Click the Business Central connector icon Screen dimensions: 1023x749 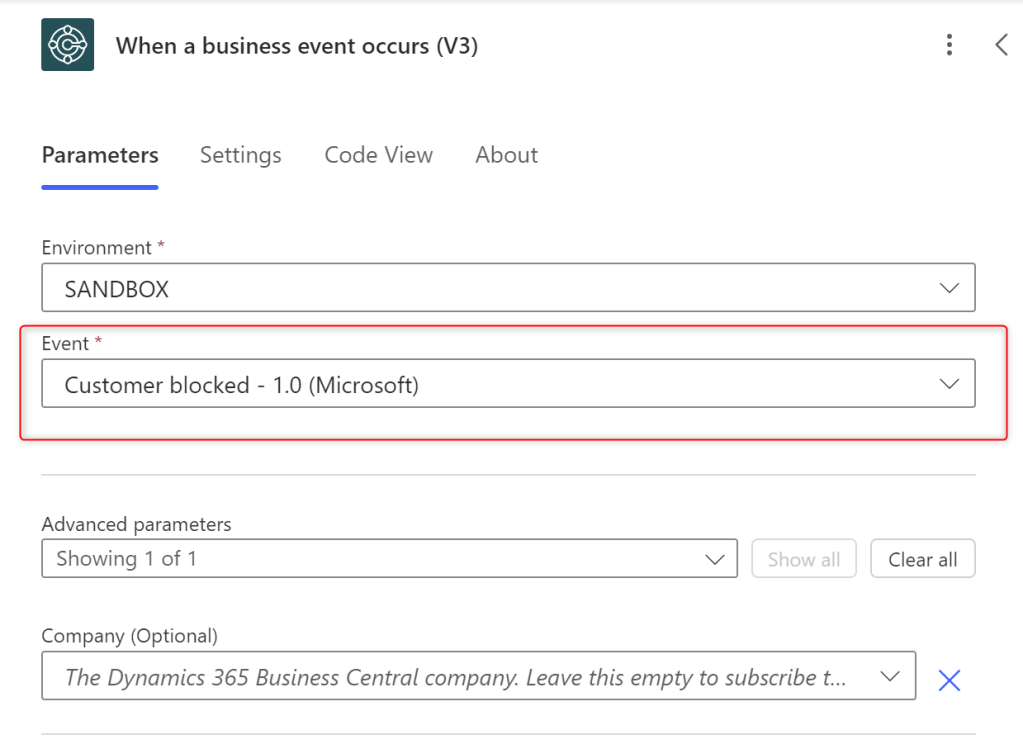[x=67, y=45]
